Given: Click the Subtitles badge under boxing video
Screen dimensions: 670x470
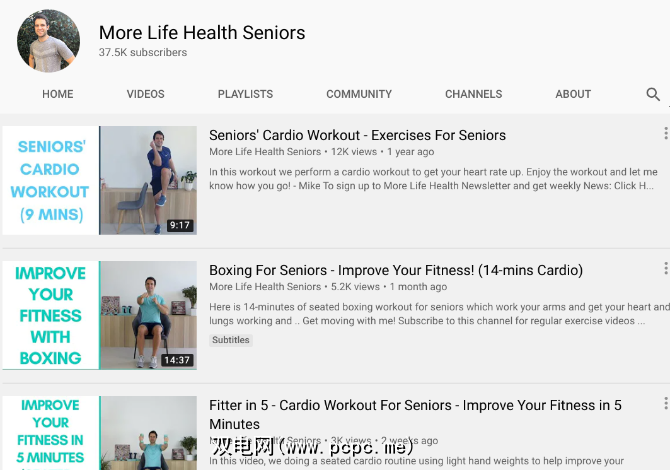Looking at the screenshot, I should (x=231, y=340).
